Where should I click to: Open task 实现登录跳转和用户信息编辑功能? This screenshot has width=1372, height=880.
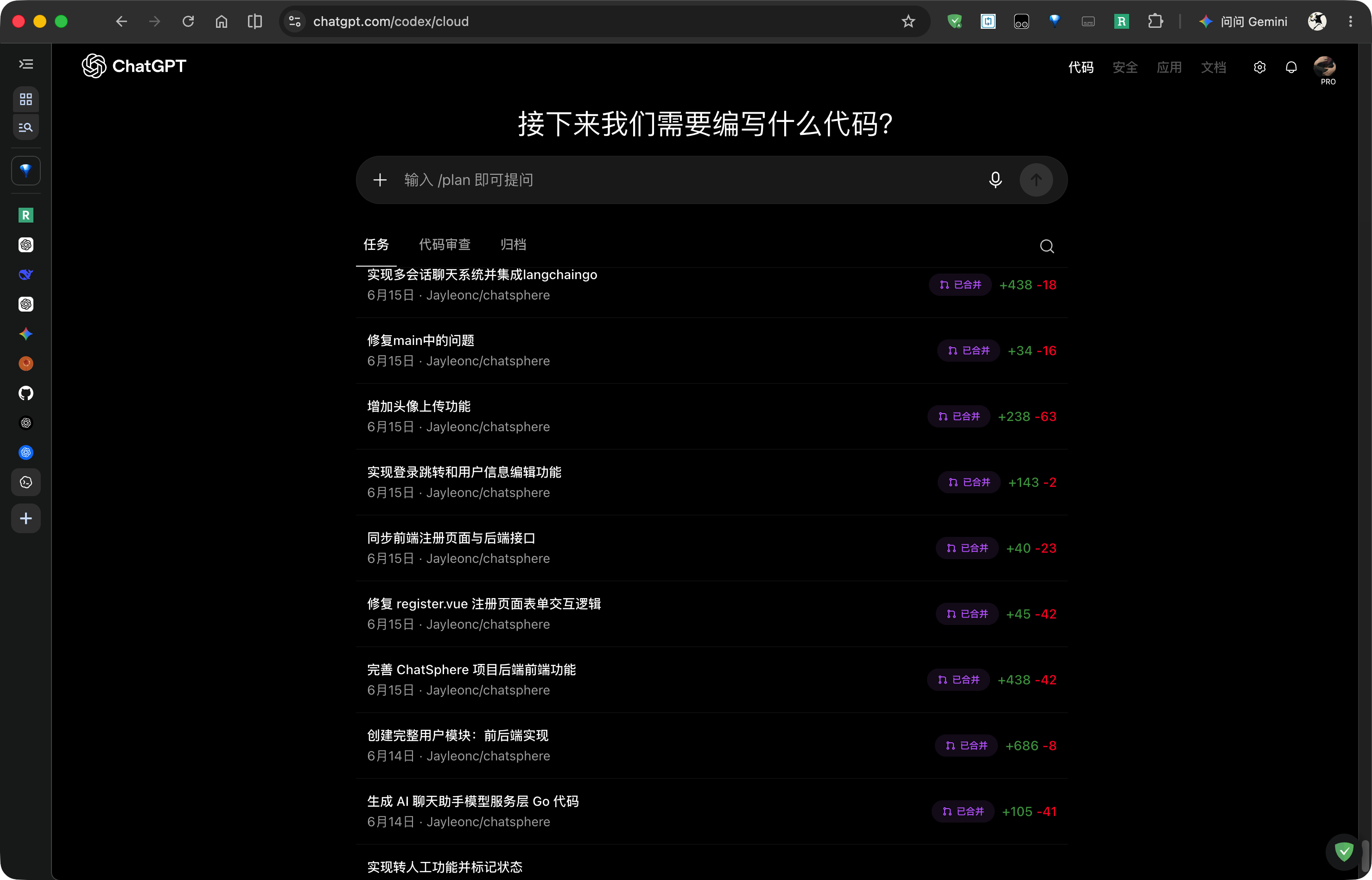point(711,482)
